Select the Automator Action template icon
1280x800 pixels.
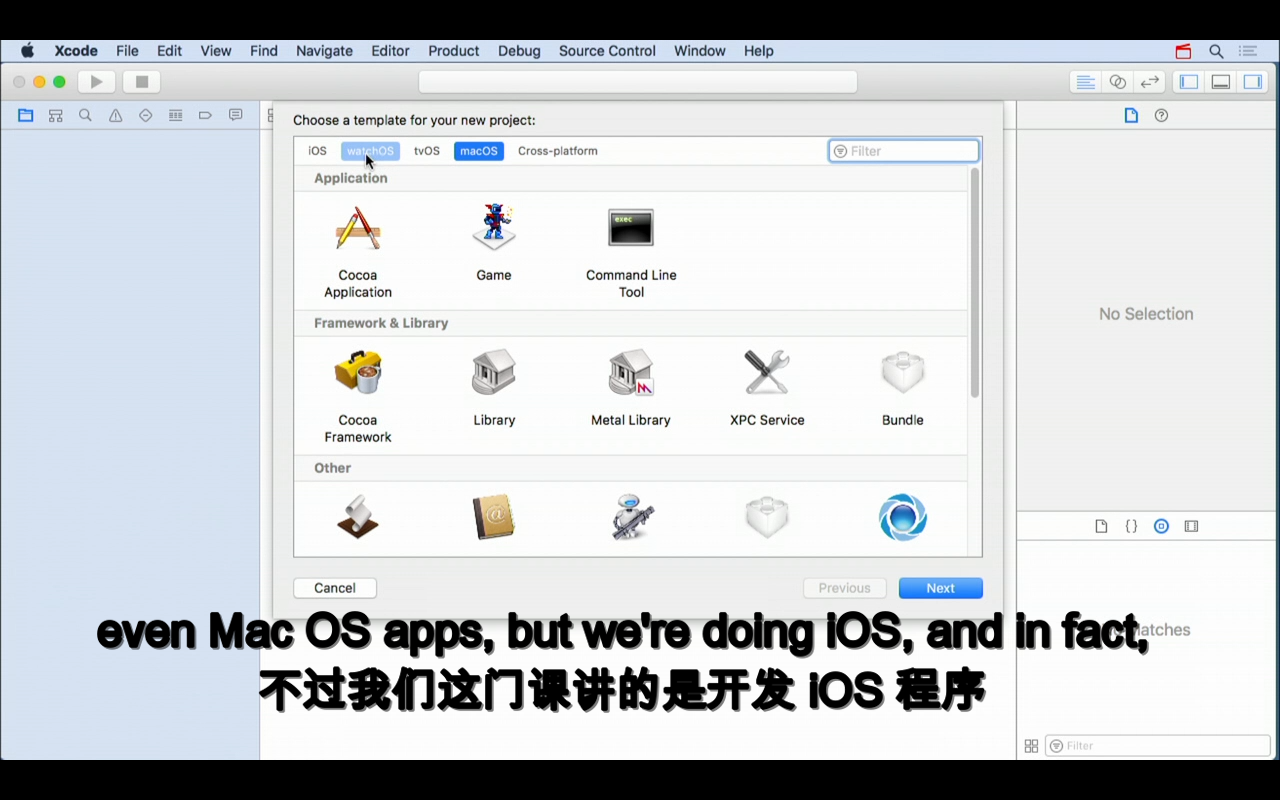tap(631, 517)
